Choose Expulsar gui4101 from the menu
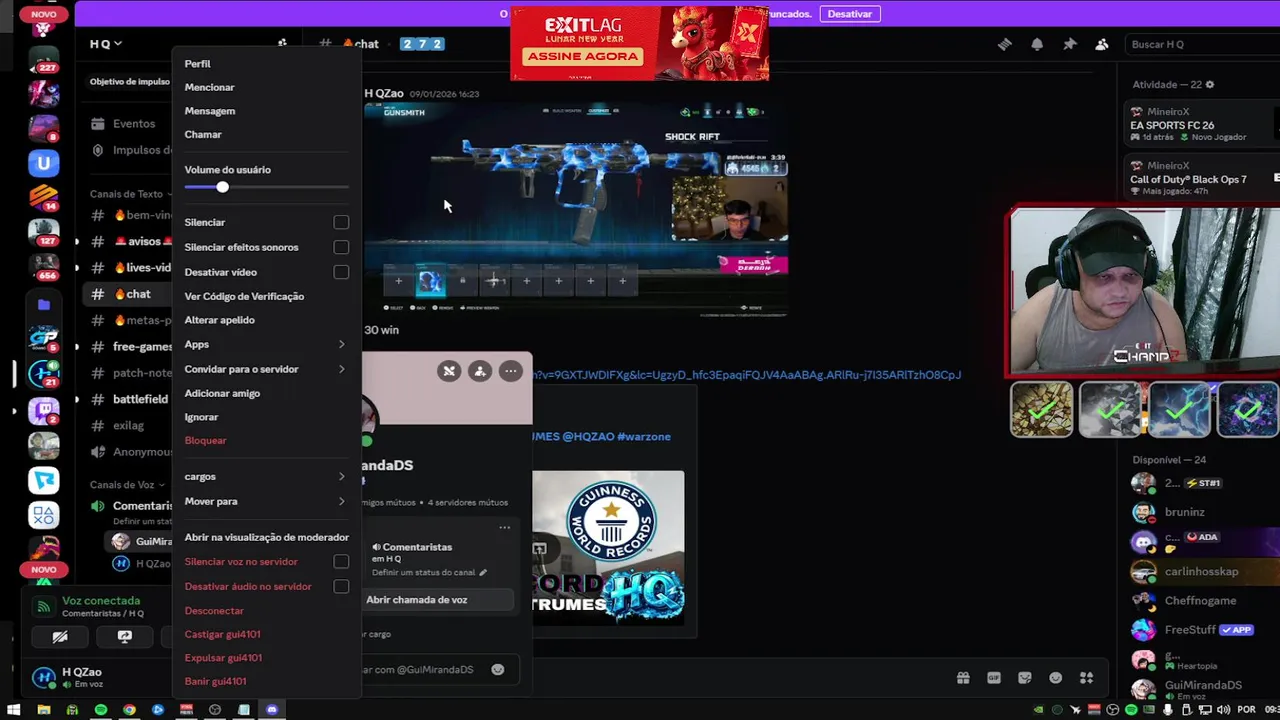The width and height of the screenshot is (1280, 720). coord(223,658)
